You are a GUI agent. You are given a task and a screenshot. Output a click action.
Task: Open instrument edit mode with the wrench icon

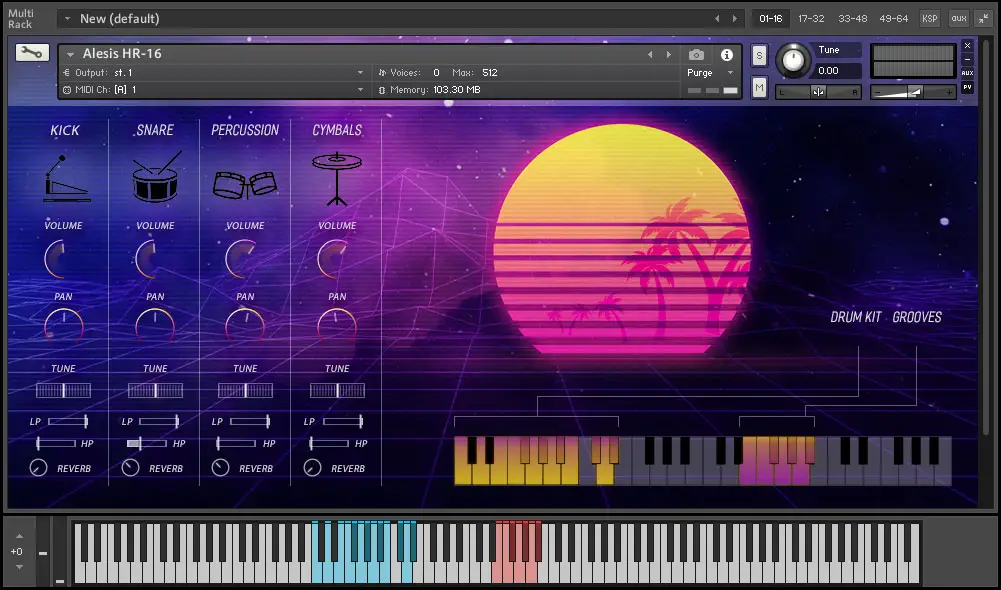pos(32,54)
